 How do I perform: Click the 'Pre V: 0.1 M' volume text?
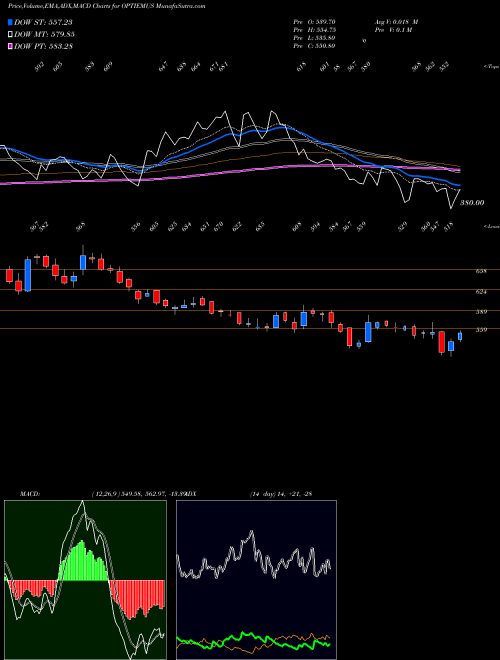pos(392,30)
